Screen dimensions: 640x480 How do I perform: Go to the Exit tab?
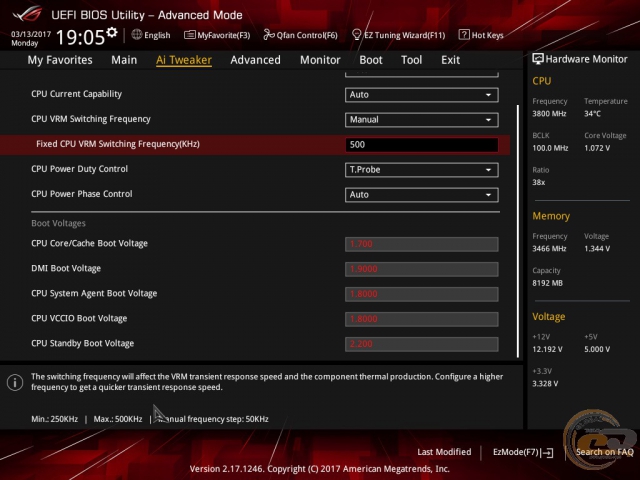click(x=450, y=60)
